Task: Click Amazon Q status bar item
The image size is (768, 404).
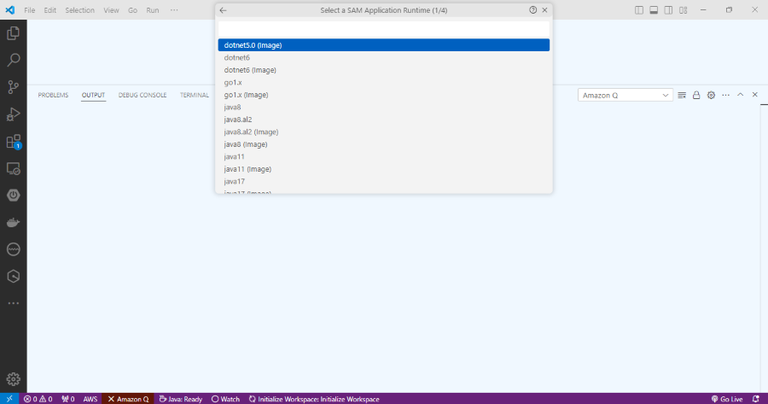Action: pyautogui.click(x=128, y=399)
